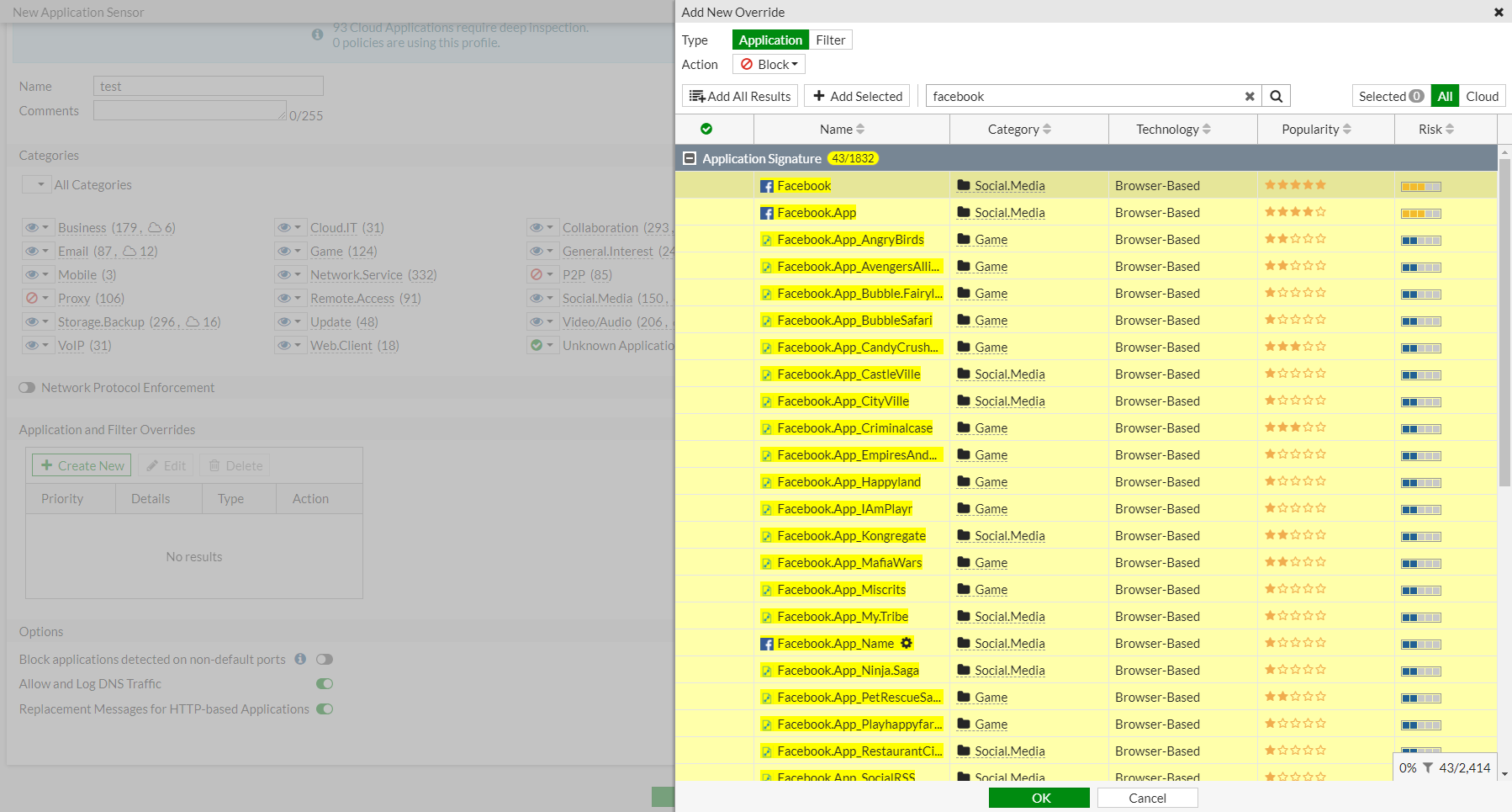The height and width of the screenshot is (812, 1512).
Task: Click the Social.Media link in Facebook row
Action: 1009,186
